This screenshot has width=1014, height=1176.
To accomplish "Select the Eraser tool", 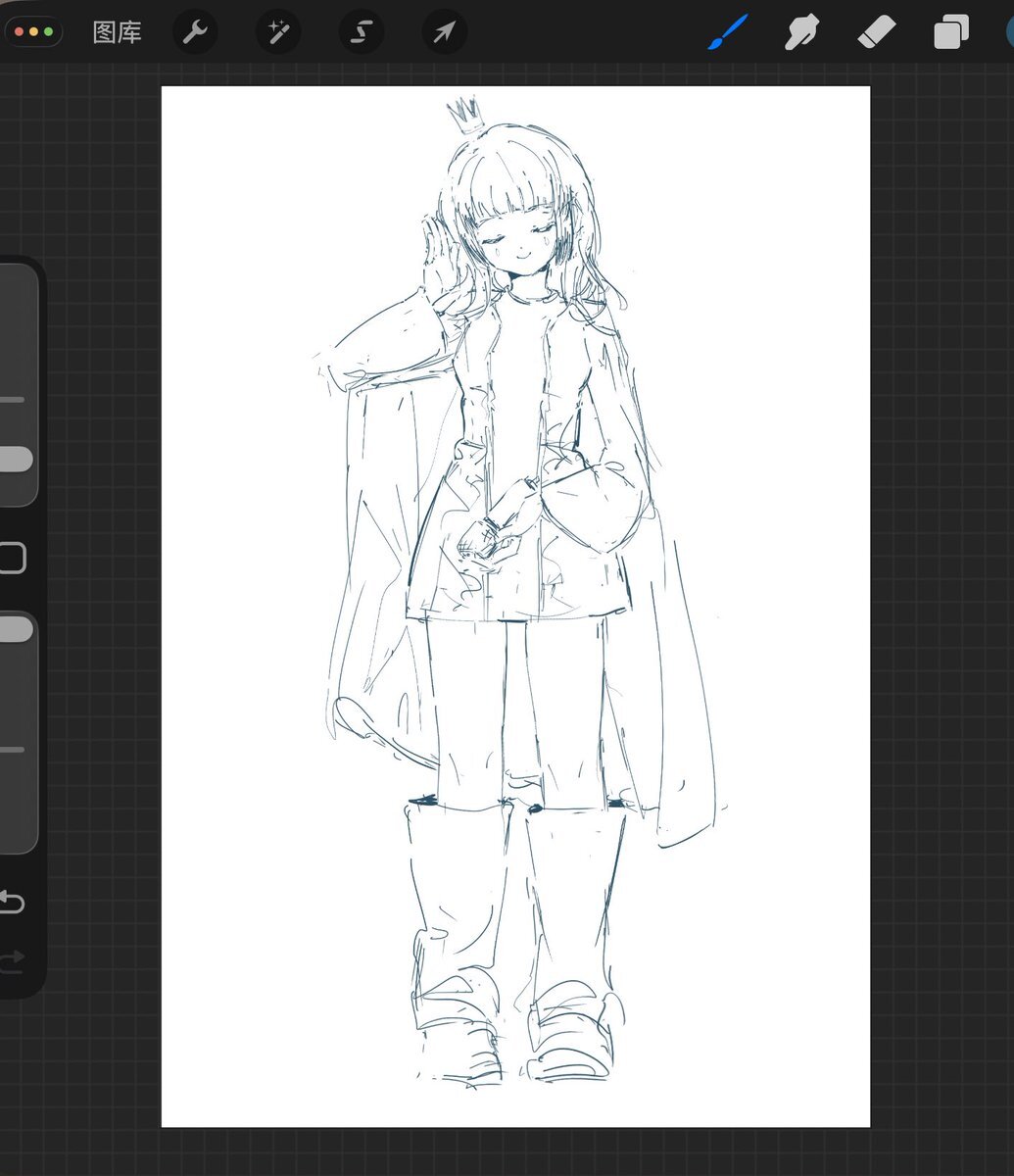I will coord(876,32).
